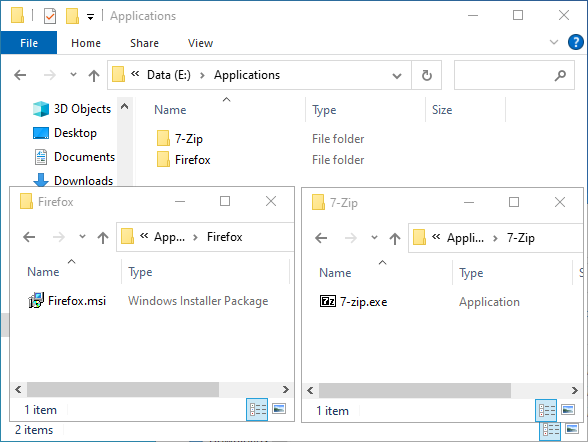This screenshot has width=588, height=442.
Task: Switch Firefox window to details view
Action: 257,409
